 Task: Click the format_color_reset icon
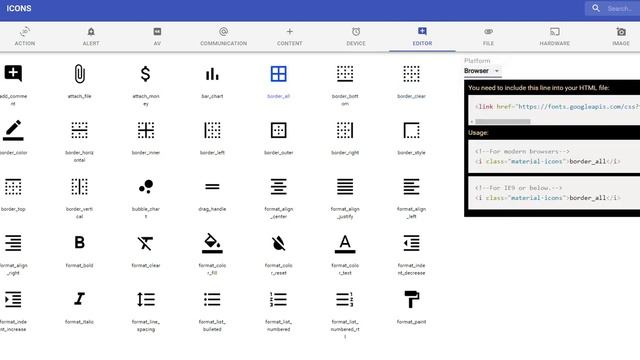coord(278,243)
